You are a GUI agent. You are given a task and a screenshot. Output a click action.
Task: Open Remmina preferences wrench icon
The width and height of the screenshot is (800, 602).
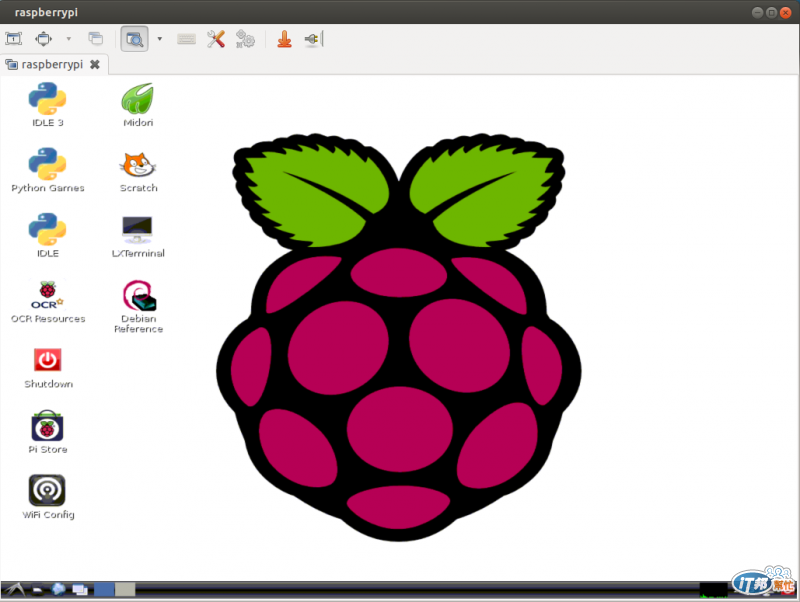[216, 39]
